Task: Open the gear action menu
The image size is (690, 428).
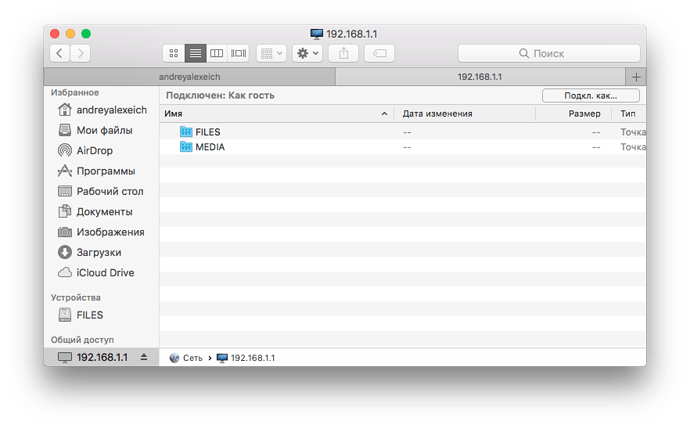Action: tap(307, 53)
